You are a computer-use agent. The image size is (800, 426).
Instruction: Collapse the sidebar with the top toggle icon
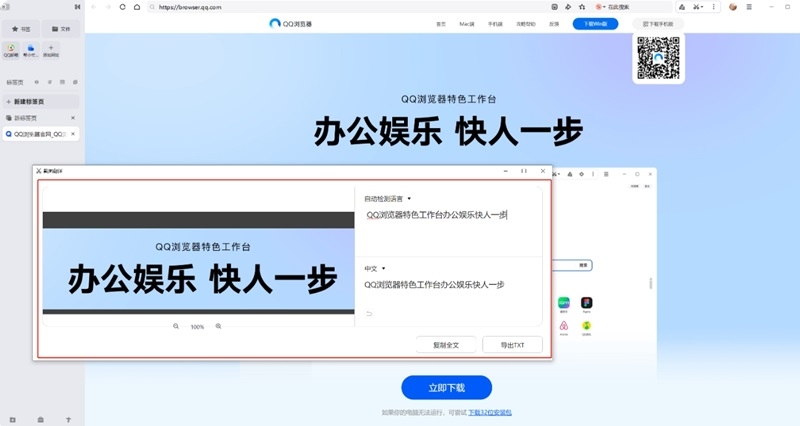[77, 7]
